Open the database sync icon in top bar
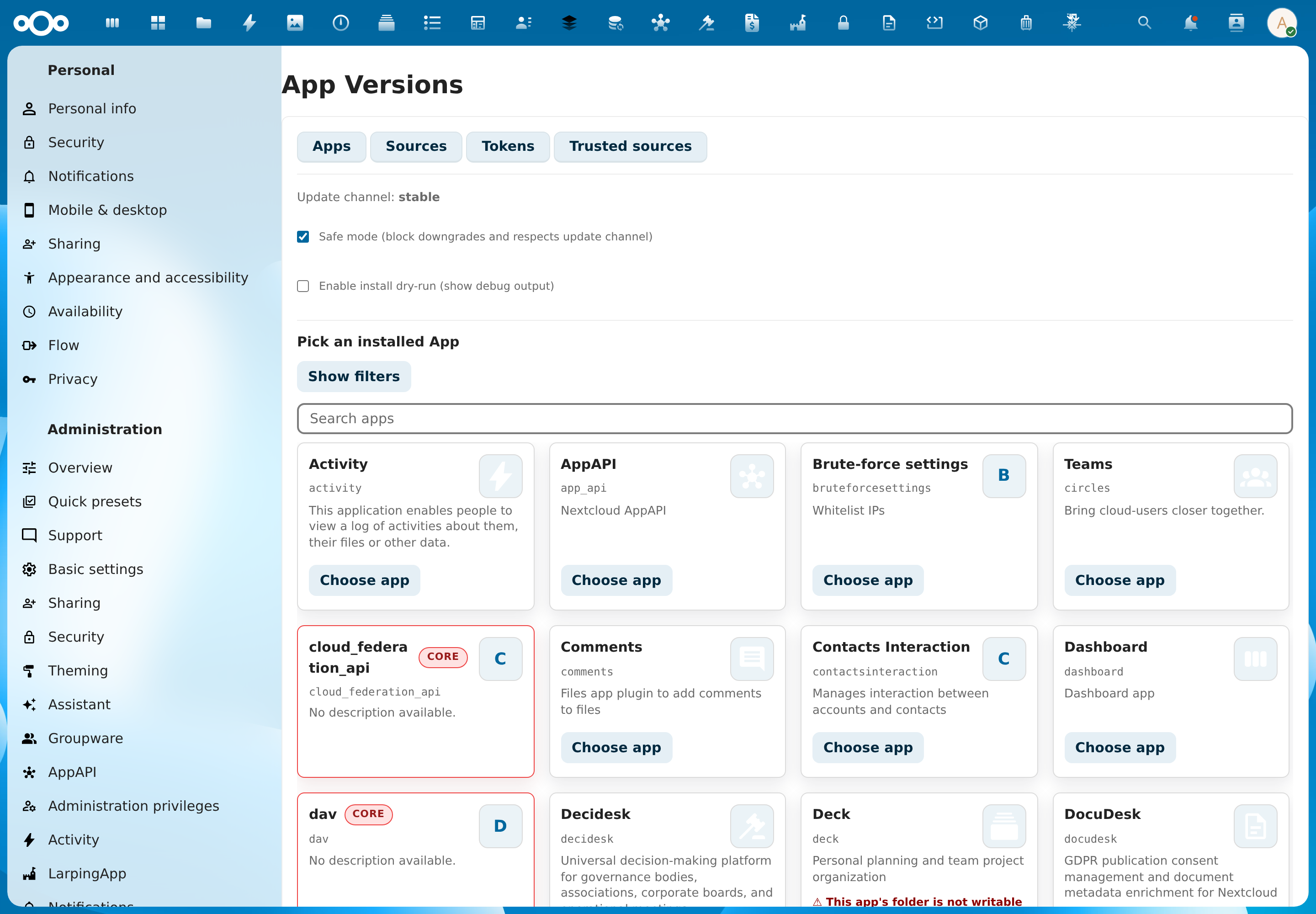The image size is (1316, 914). pos(615,23)
